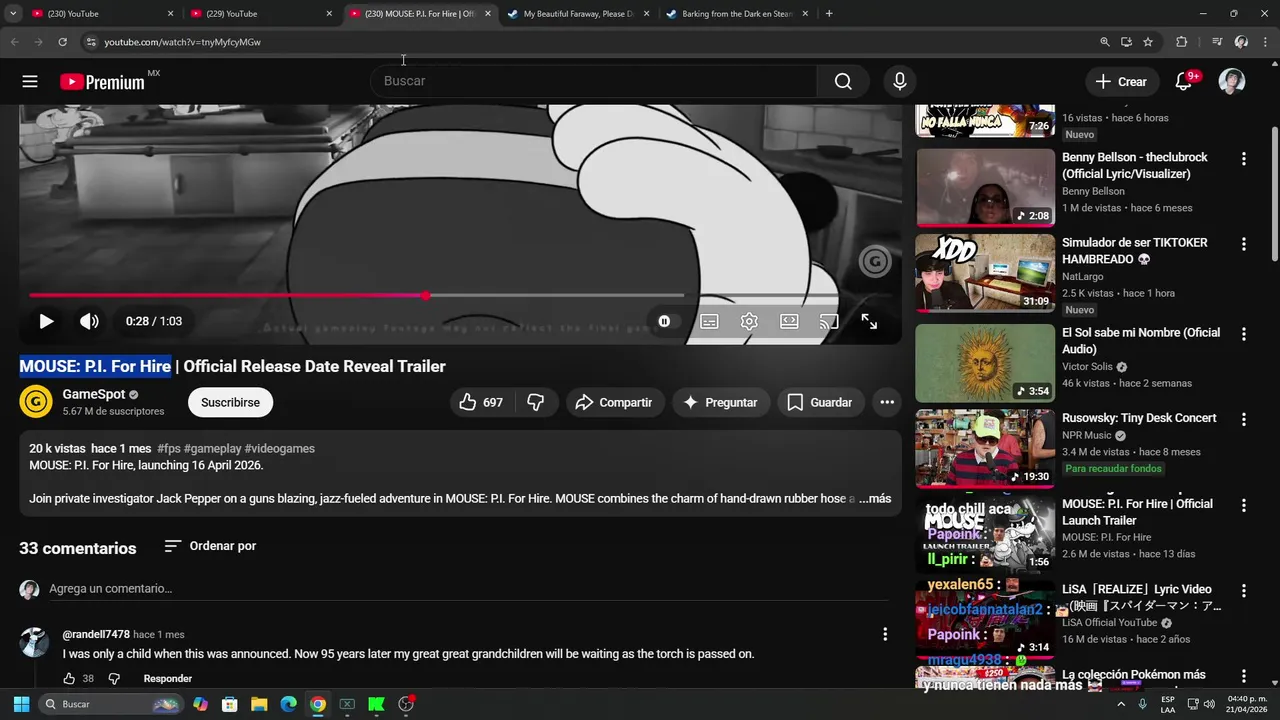Open the YouTube account avatar menu
The image size is (1280, 720).
tap(1232, 81)
